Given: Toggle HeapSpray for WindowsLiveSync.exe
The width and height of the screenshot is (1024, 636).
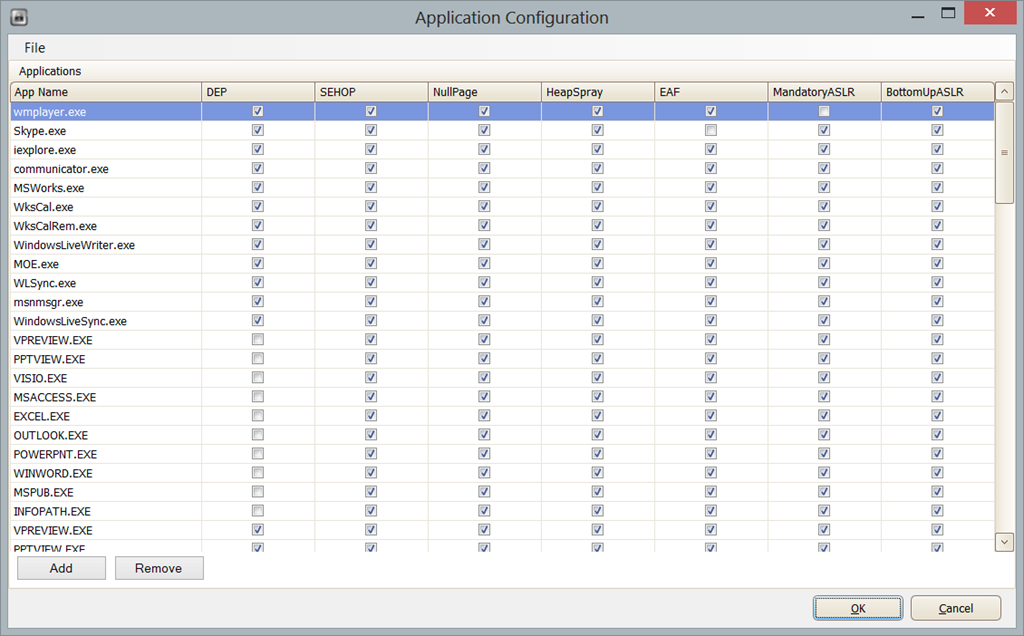Looking at the screenshot, I should pyautogui.click(x=598, y=320).
